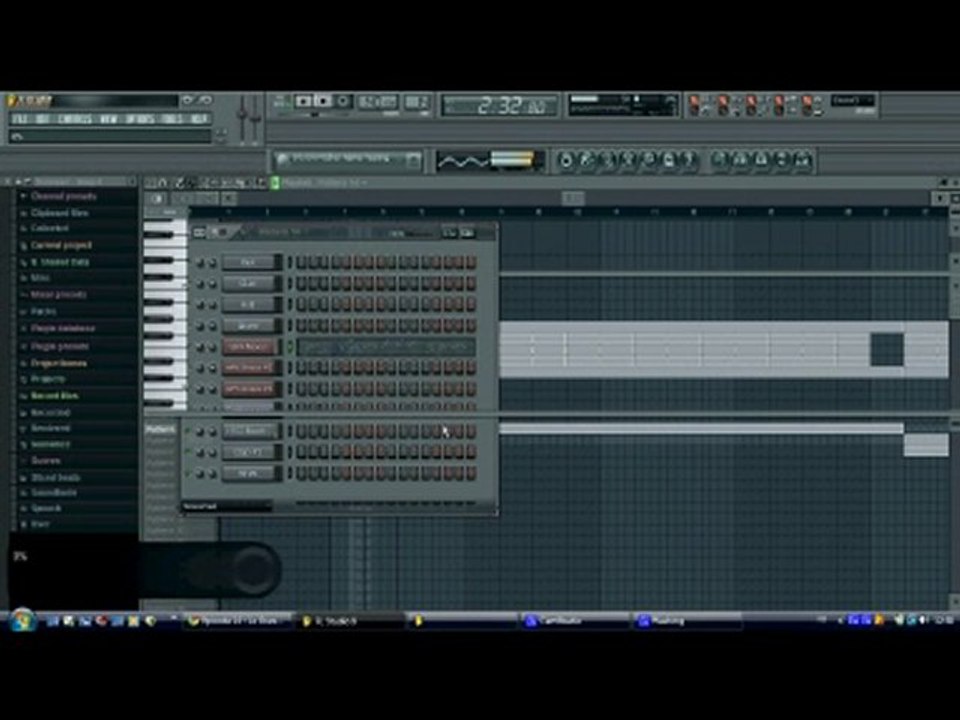
Task: Click the tempo display field
Action: point(377,102)
